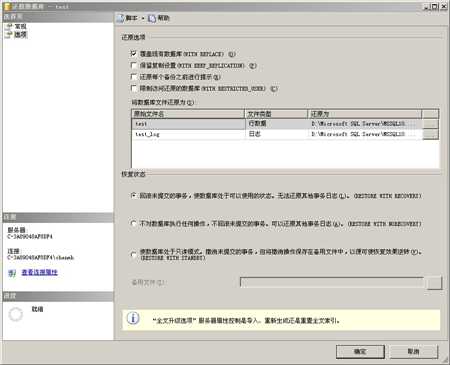Screen dimensions: 450x365
Task: Enable 还原每个备份之前进行提示 checkbox
Action: click(134, 77)
